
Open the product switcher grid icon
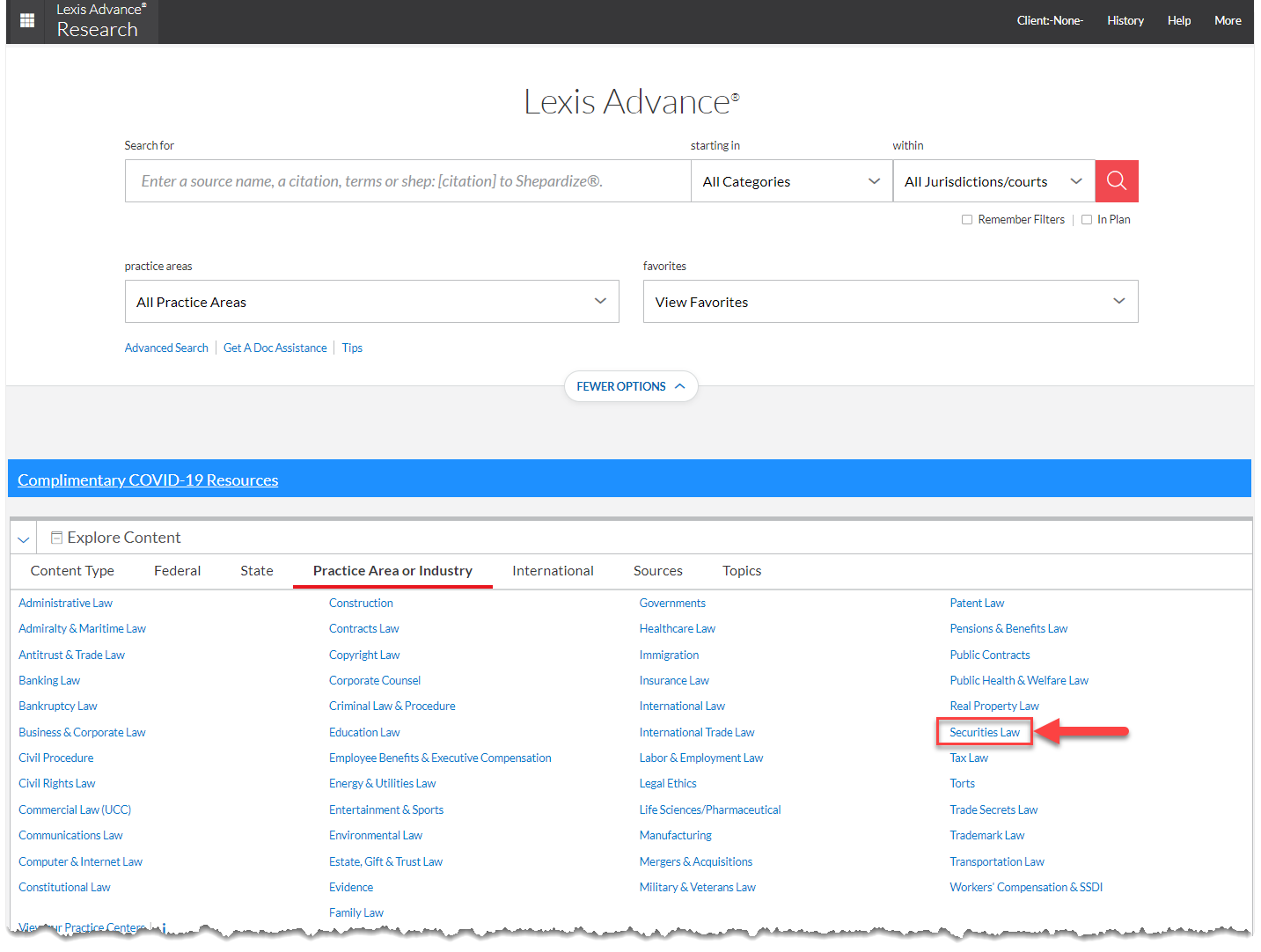[x=27, y=20]
